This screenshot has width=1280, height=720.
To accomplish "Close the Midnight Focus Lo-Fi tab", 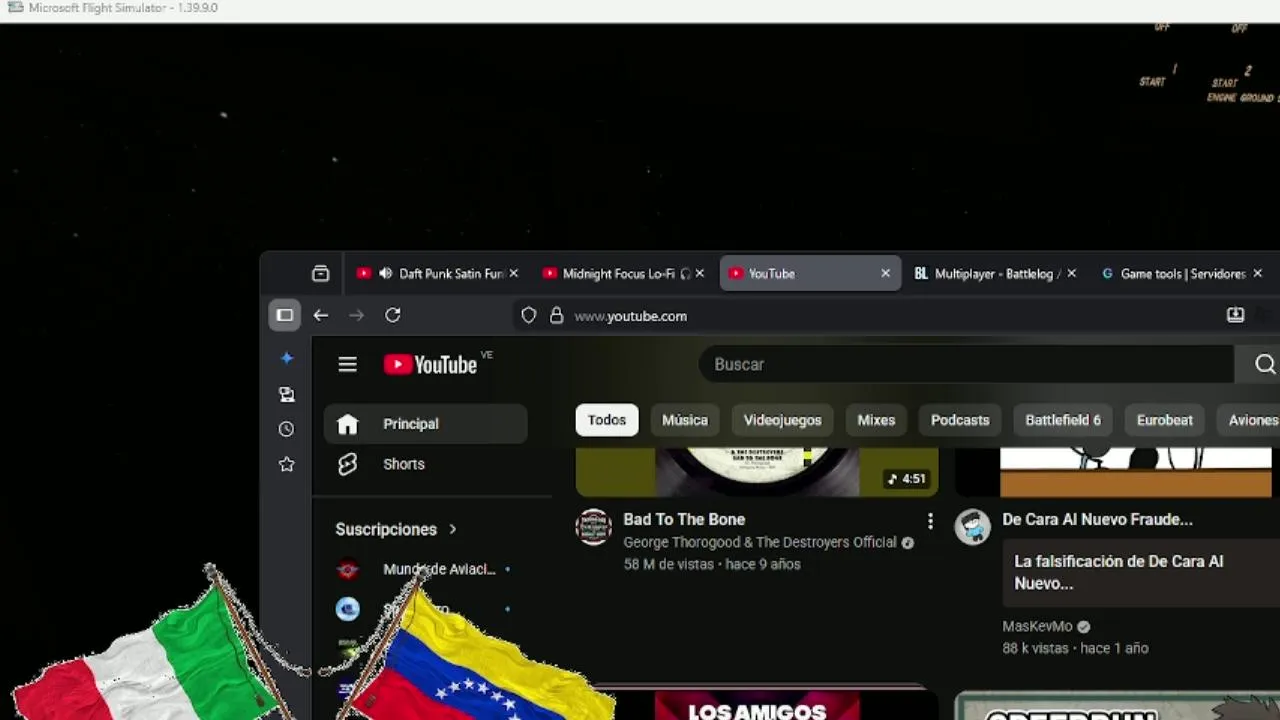I will [699, 273].
